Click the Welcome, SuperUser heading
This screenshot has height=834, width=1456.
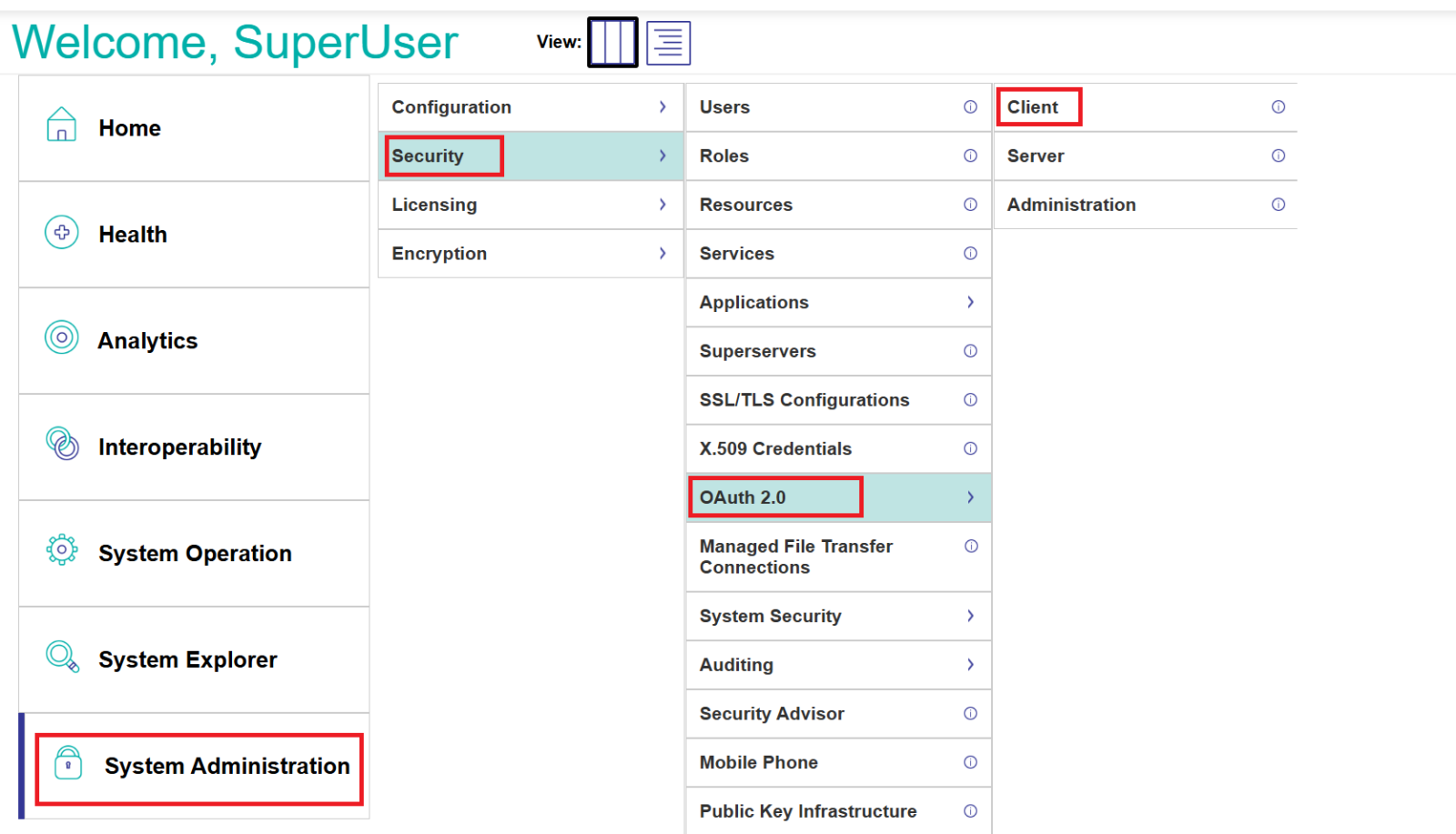click(x=235, y=42)
